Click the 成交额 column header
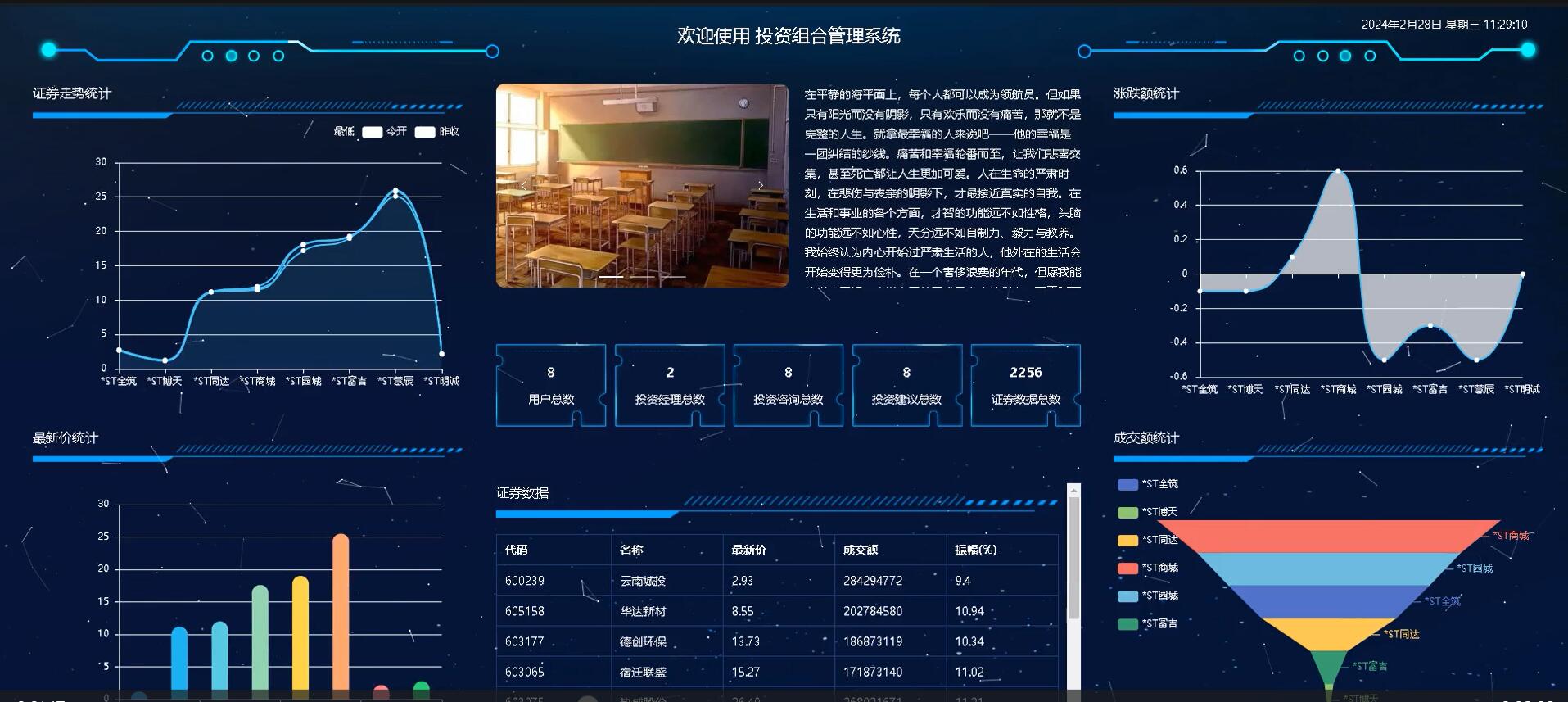 [890, 550]
